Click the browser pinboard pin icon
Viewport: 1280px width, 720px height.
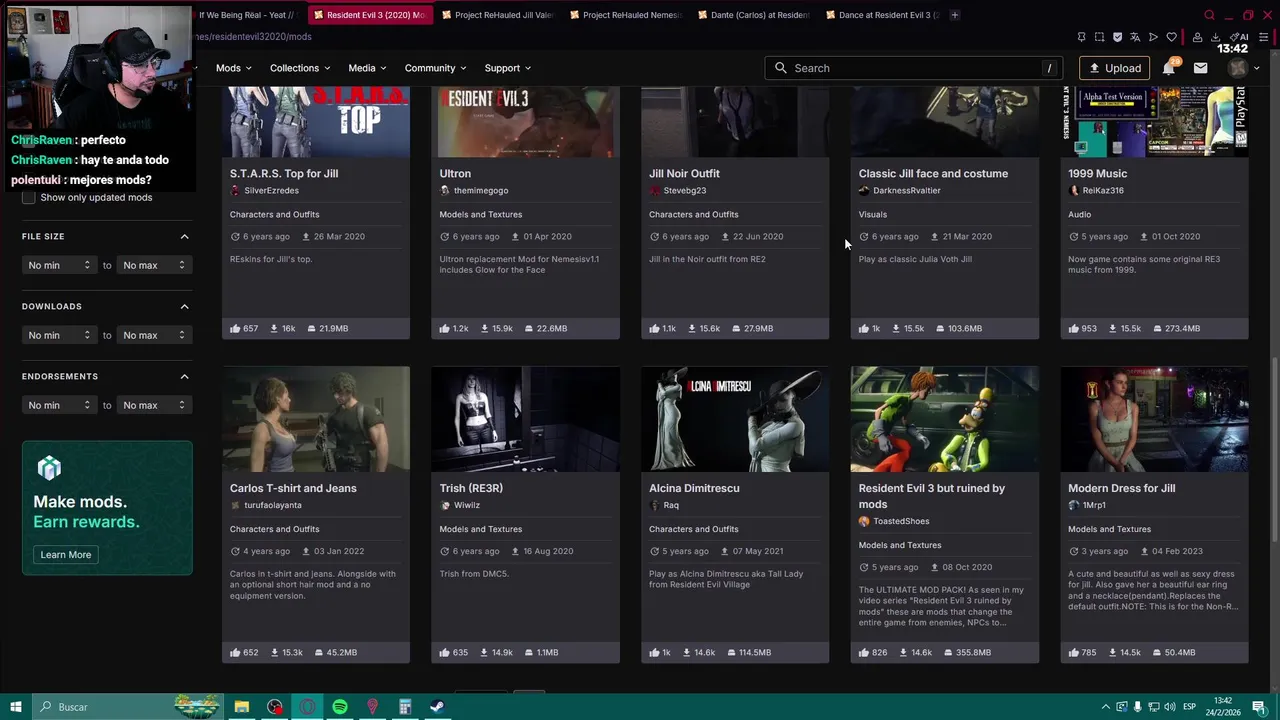click(1081, 37)
